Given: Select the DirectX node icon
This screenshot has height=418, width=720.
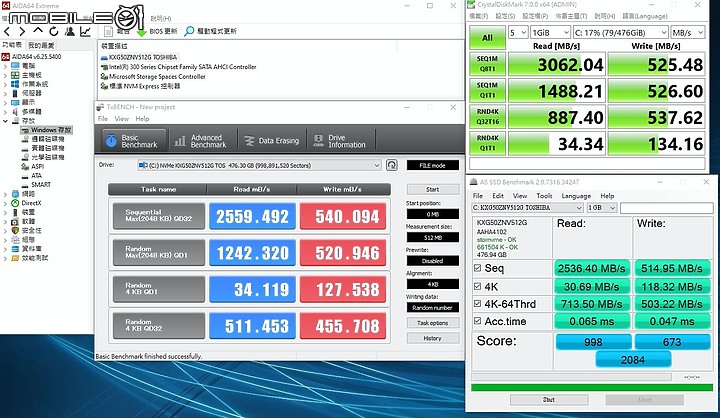Looking at the screenshot, I should coord(15,203).
